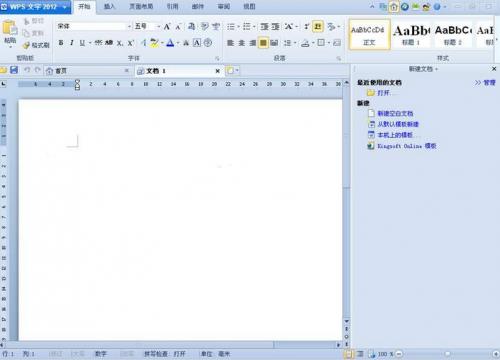Click the enclosed character circle icon
This screenshot has width=500, height=360.
click(208, 43)
